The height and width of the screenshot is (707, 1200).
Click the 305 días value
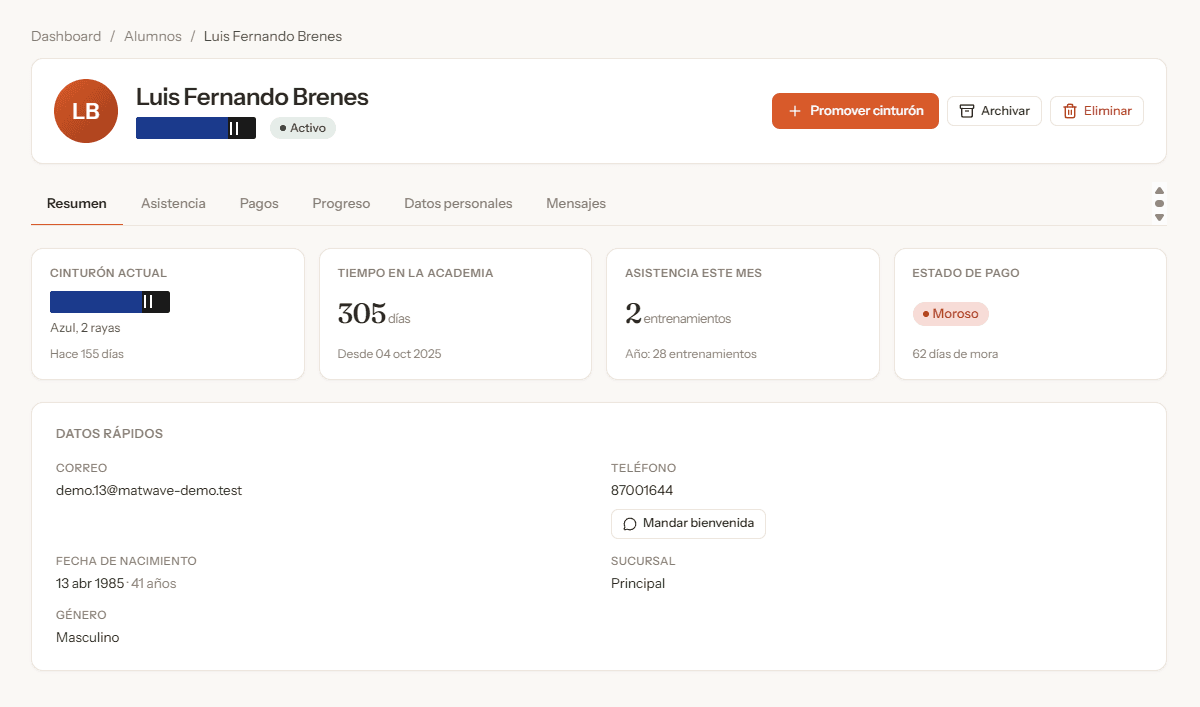[374, 314]
